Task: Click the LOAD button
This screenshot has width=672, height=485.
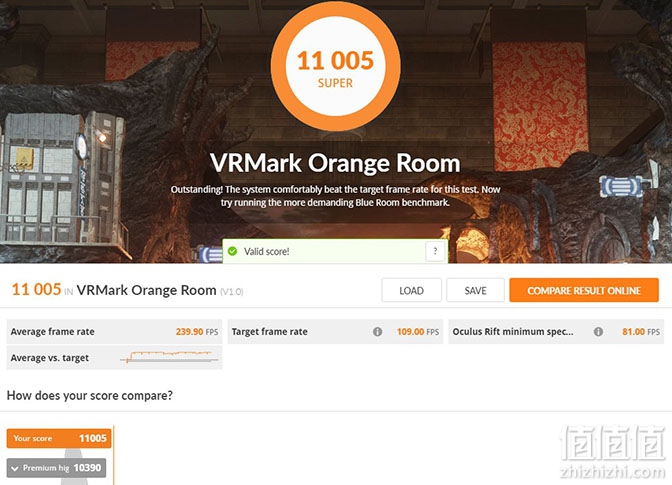Action: (x=411, y=290)
